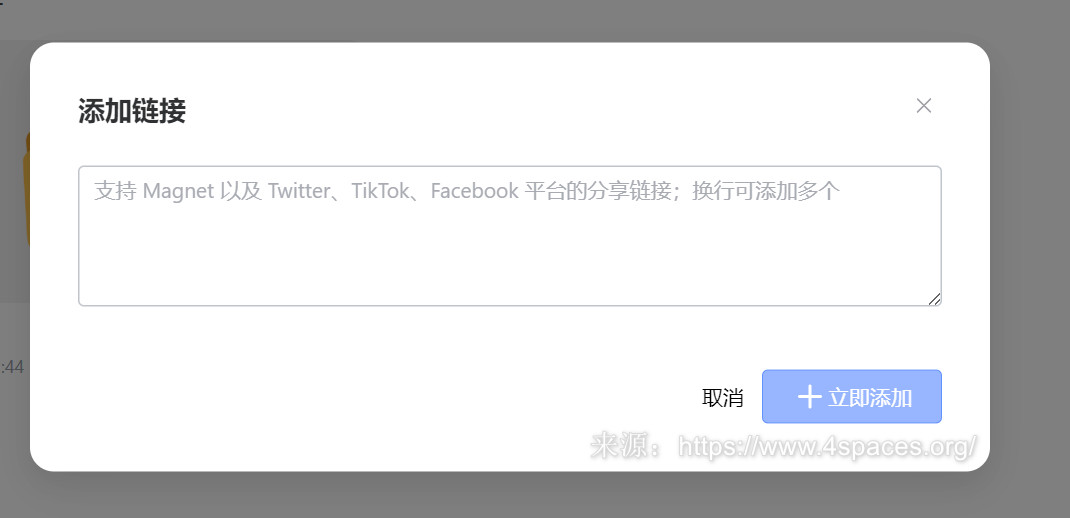Click the word Facebook in placeholder
Image resolution: width=1070 pixels, height=518 pixels.
(474, 191)
